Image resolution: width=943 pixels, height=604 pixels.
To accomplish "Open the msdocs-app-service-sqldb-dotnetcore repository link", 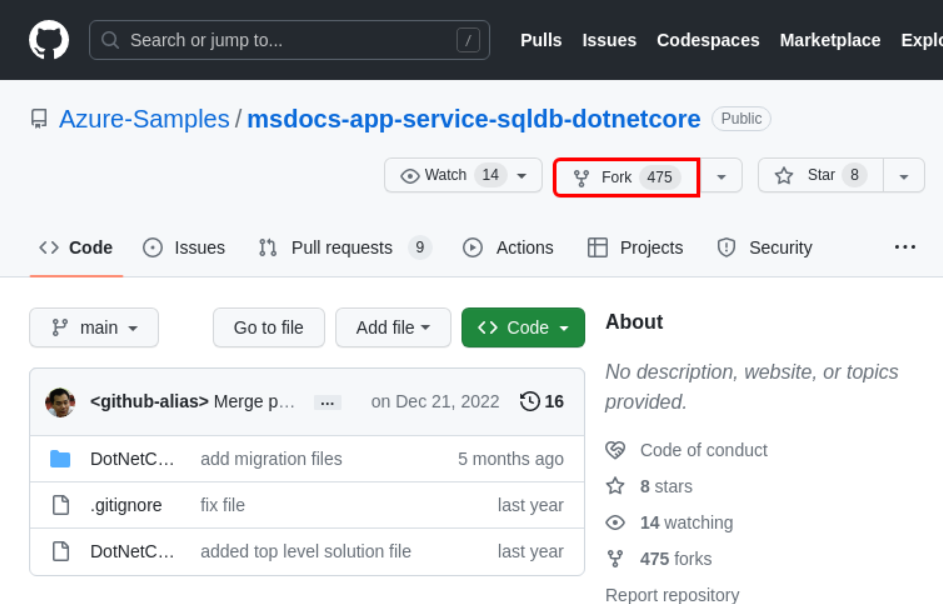I will tap(473, 119).
